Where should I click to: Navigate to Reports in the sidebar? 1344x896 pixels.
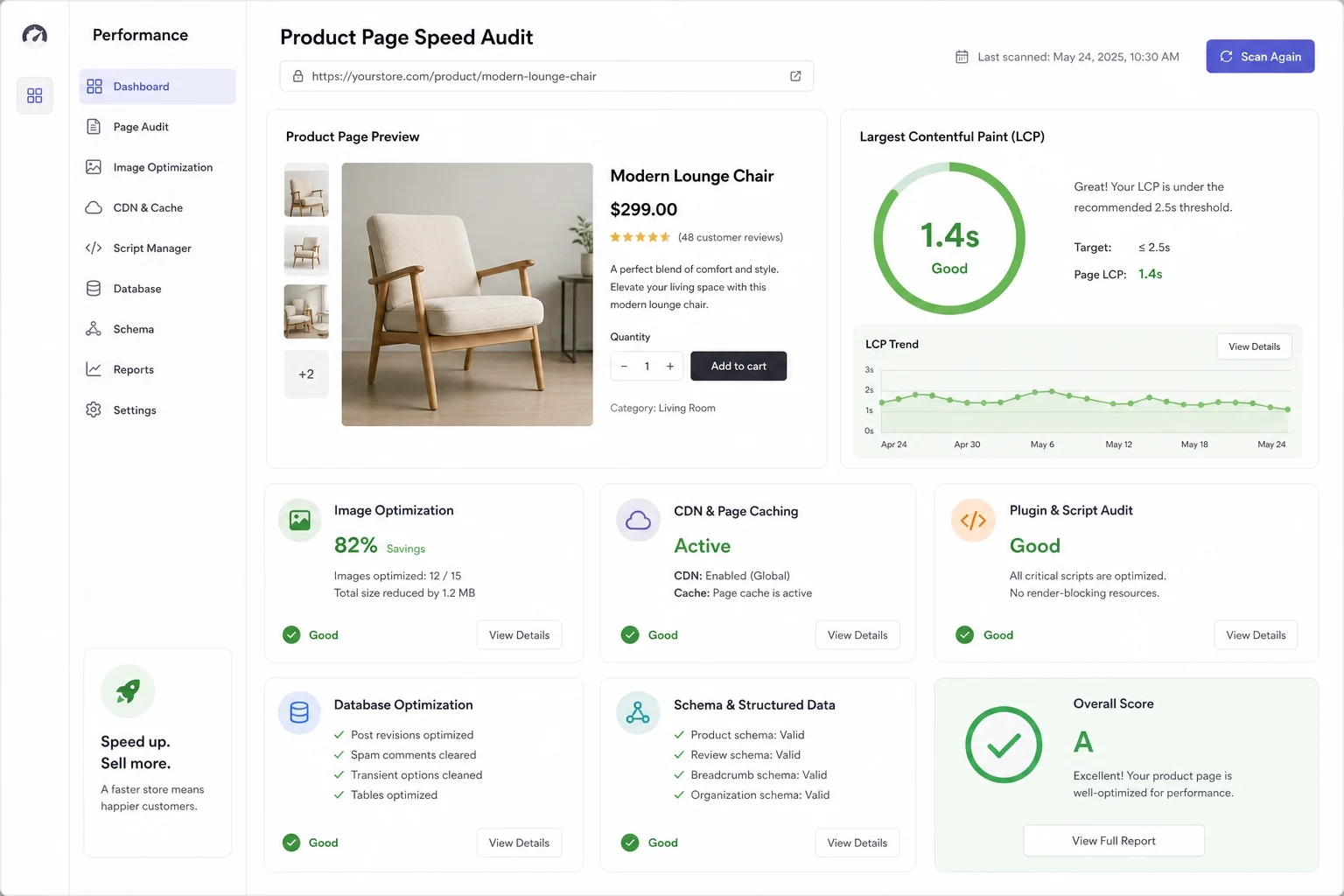157,369
